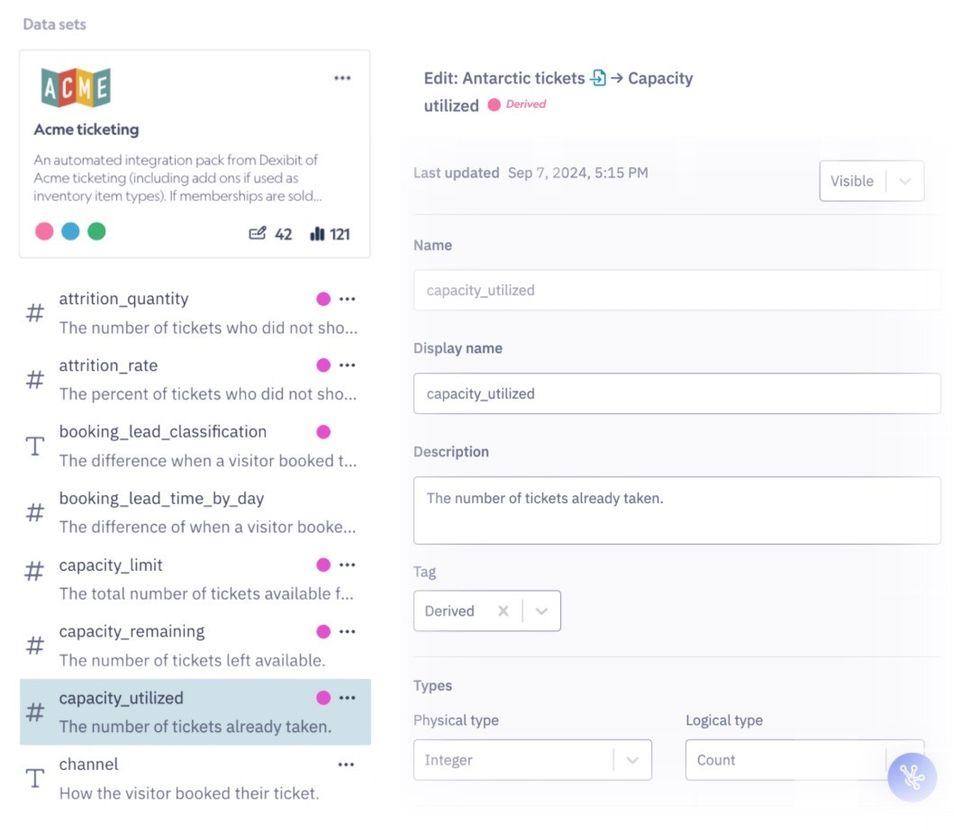Viewport: 980px width, 830px height.
Task: Click the edit count icon showing 42
Action: (x=258, y=233)
